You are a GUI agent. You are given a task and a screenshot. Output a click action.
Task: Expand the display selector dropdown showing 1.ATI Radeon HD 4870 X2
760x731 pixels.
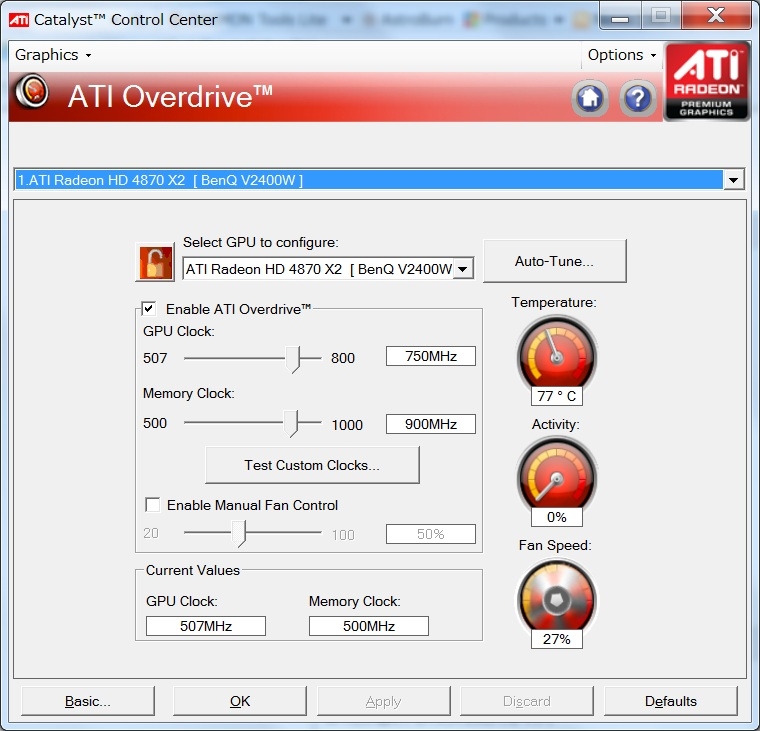tap(733, 180)
